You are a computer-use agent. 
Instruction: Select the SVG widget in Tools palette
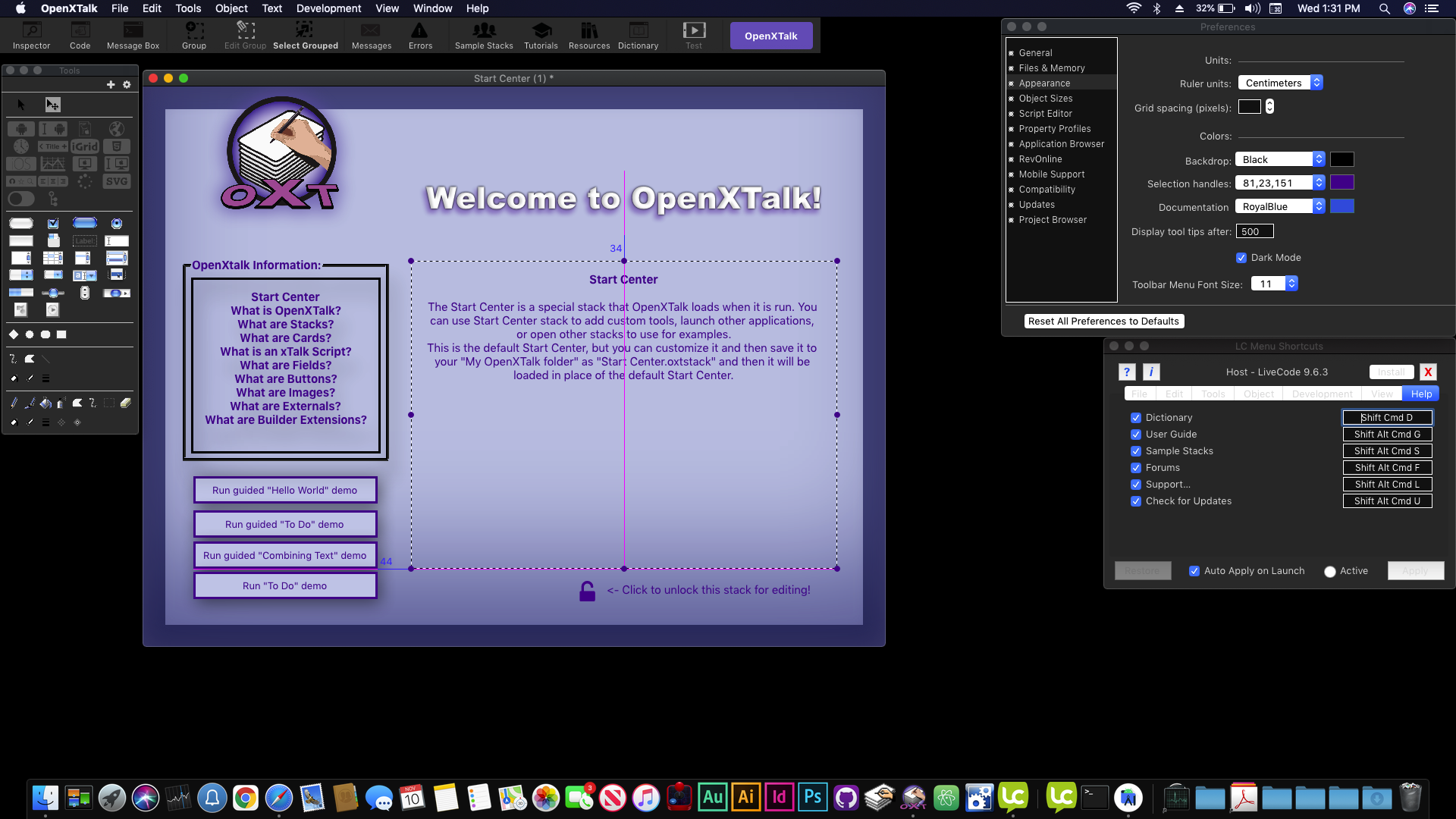117,181
